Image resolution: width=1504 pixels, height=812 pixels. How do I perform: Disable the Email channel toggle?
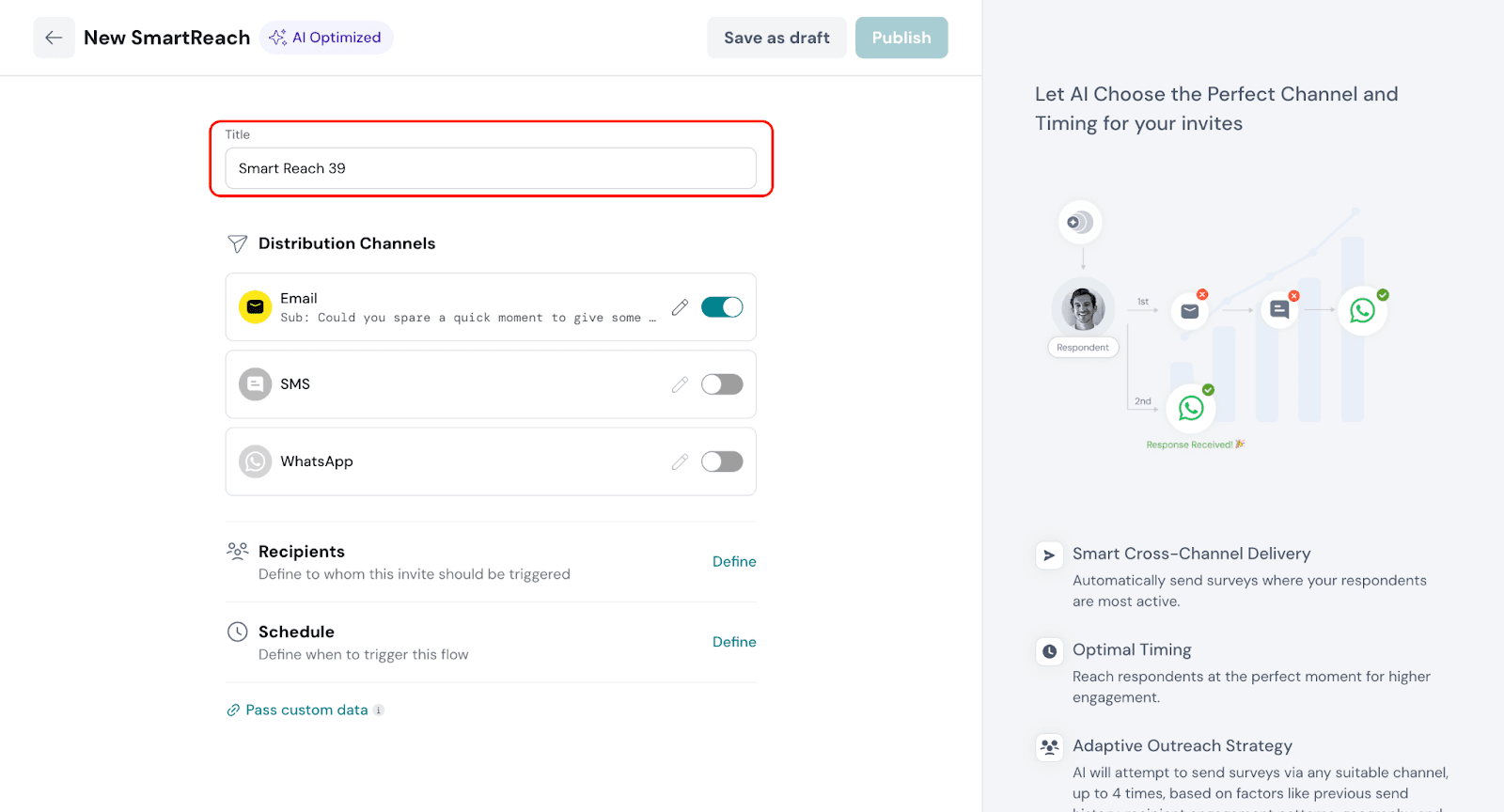[722, 307]
